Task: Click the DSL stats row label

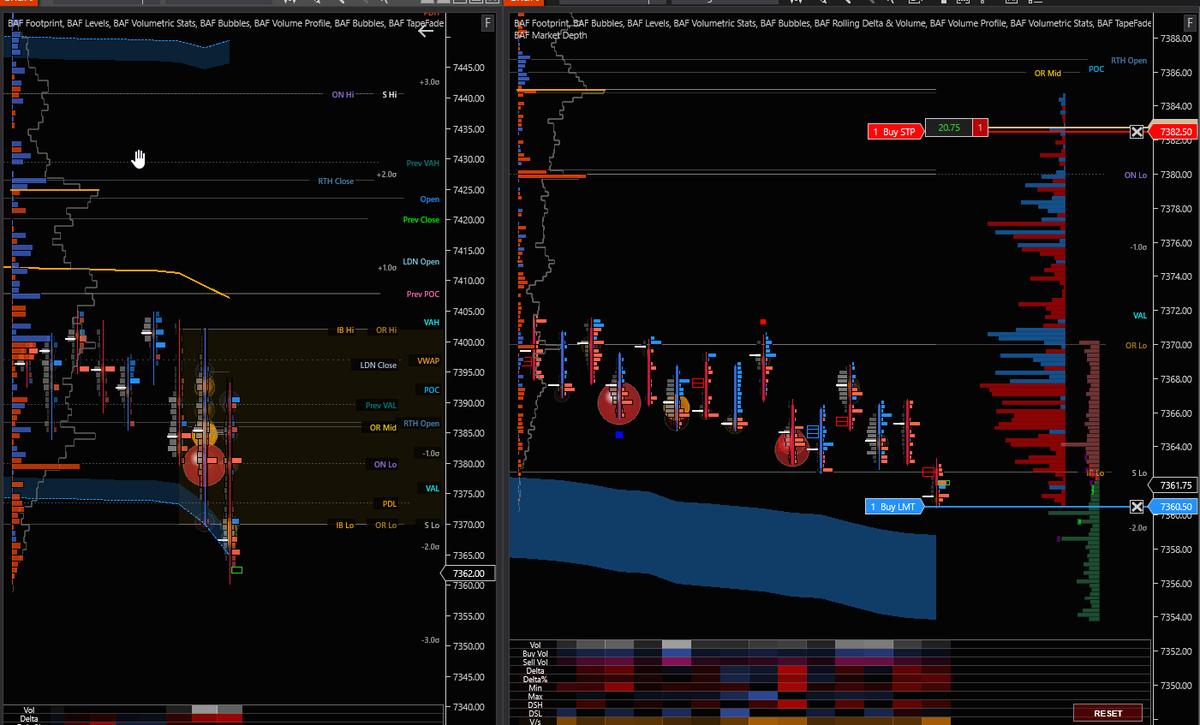Action: point(533,713)
